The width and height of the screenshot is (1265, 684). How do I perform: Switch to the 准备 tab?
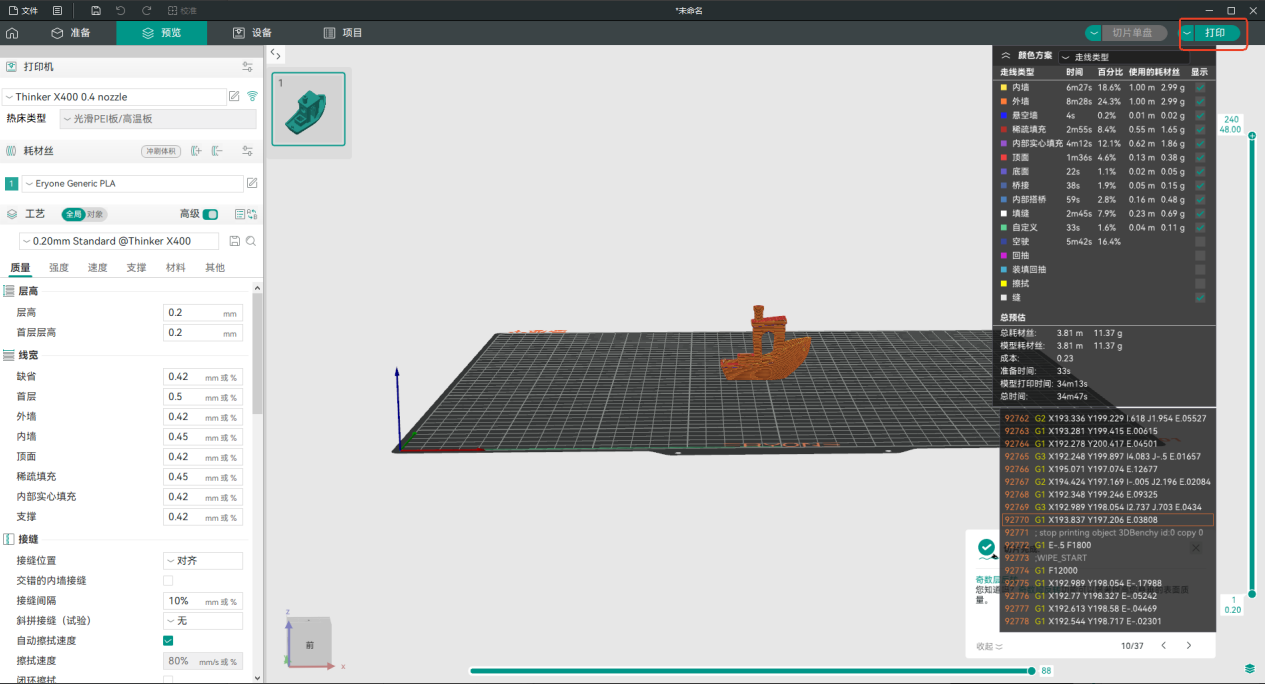pyautogui.click(x=71, y=33)
